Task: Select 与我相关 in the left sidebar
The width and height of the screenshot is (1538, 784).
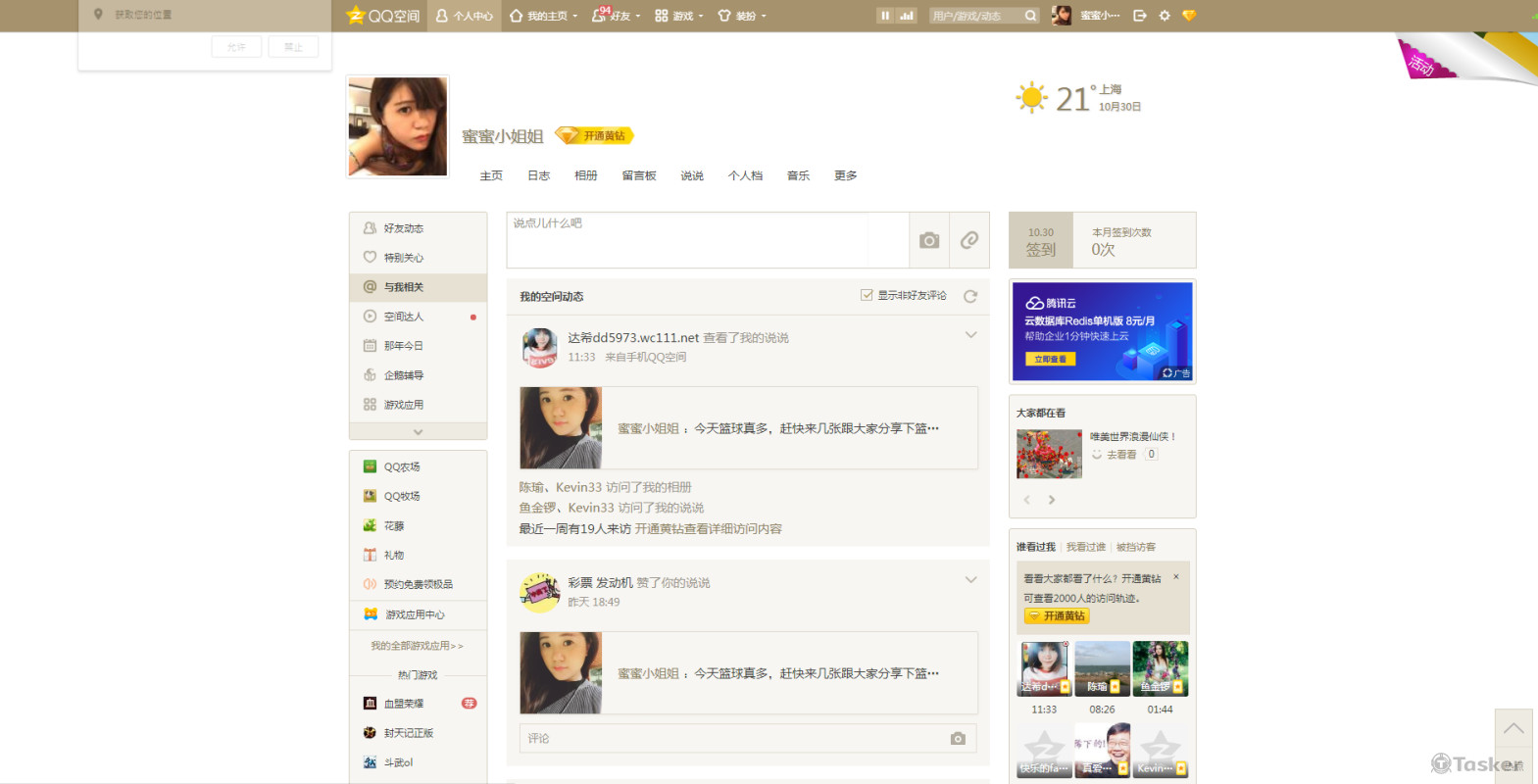Action: [403, 287]
